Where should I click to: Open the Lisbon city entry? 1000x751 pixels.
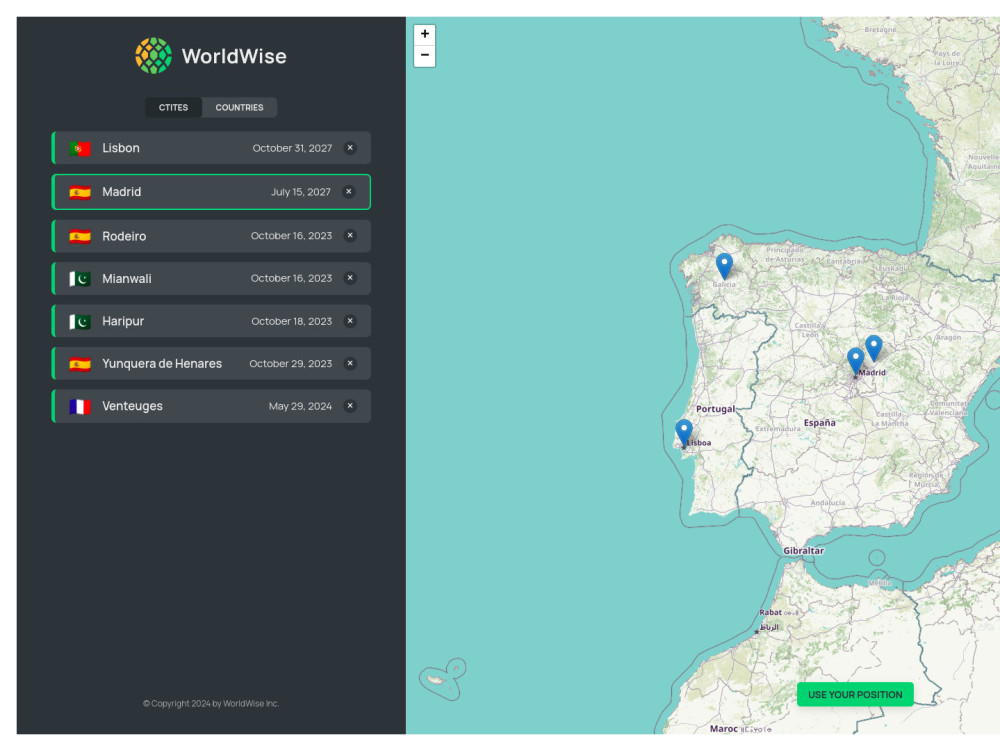click(x=211, y=148)
